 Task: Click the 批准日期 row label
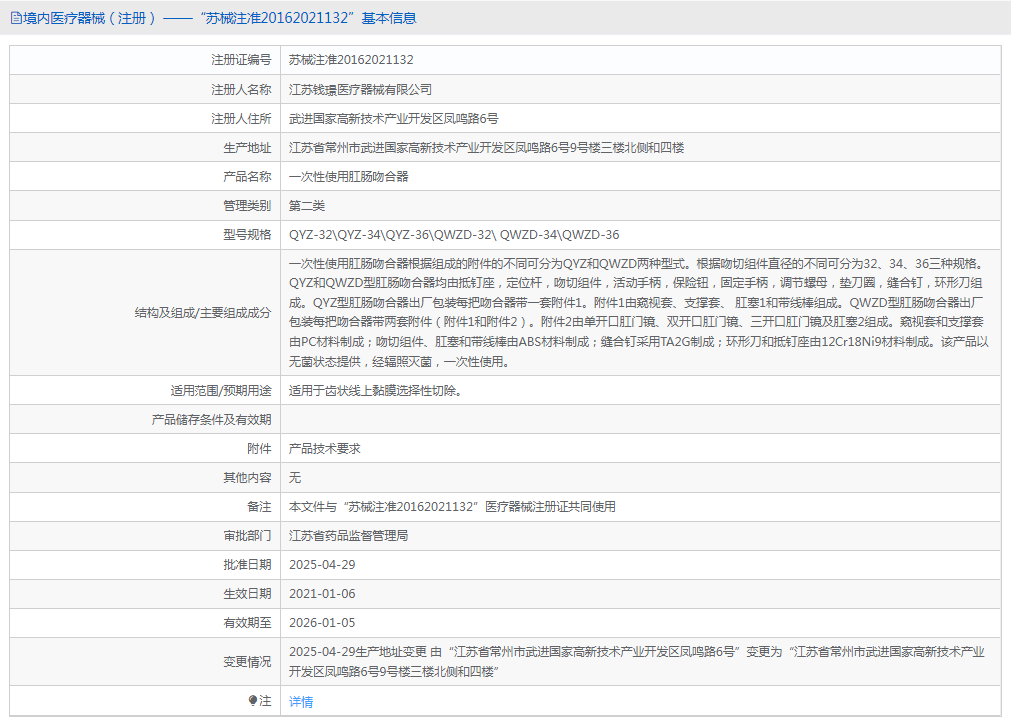pyautogui.click(x=247, y=565)
